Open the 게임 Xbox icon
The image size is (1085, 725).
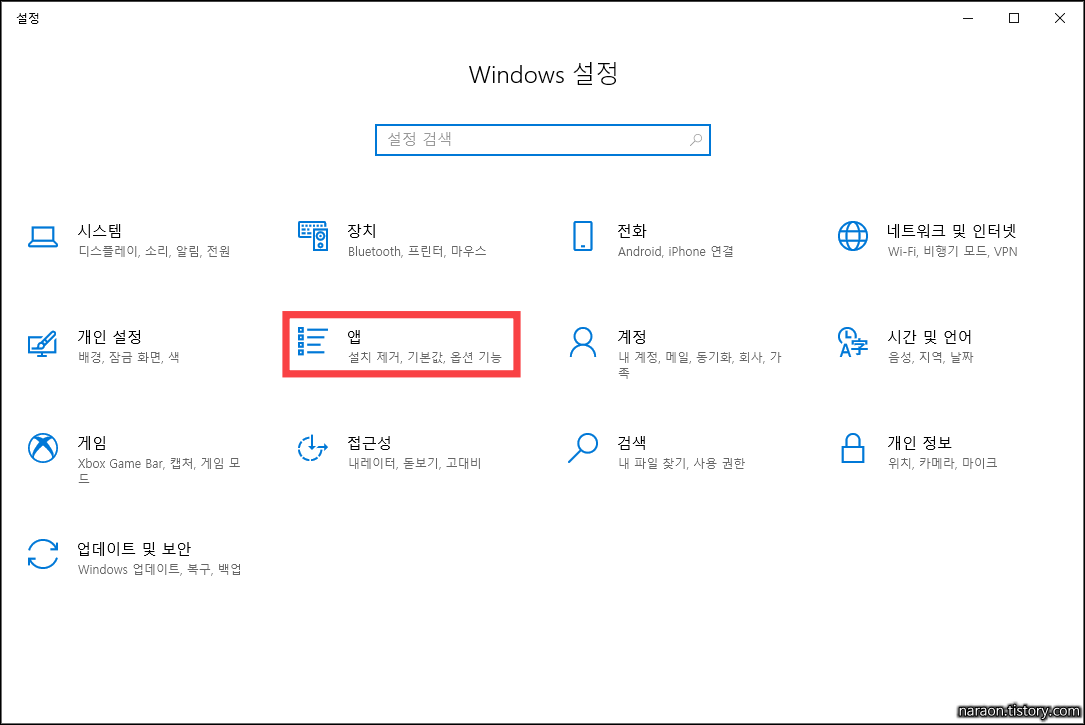[x=43, y=448]
